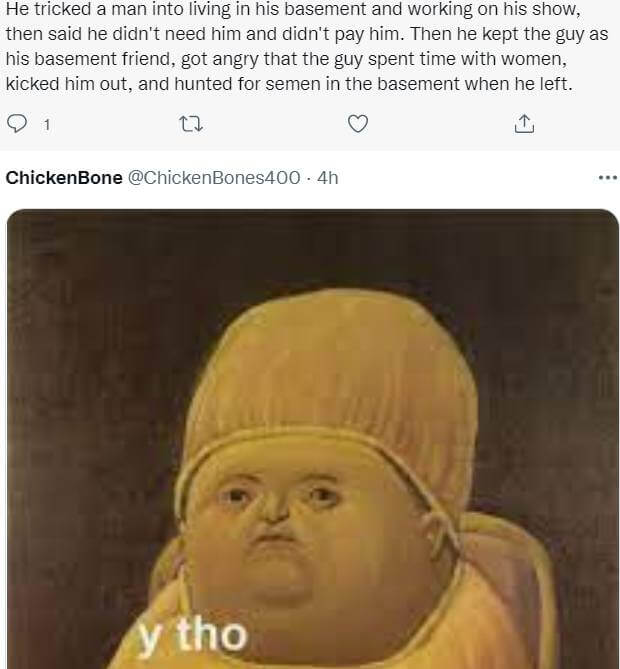Viewport: 620px width, 669px height.
Task: Click the gray action bar between retweet and like
Action: [275, 125]
